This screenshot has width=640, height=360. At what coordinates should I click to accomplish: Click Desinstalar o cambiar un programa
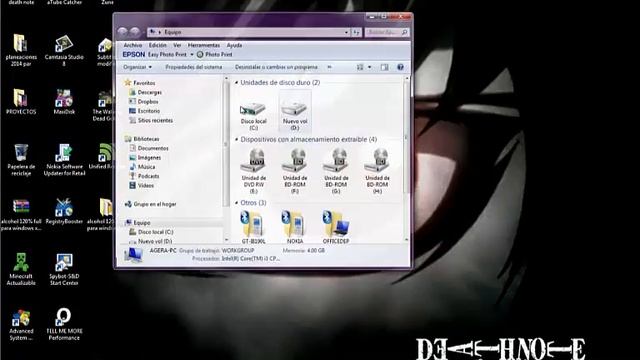276,67
